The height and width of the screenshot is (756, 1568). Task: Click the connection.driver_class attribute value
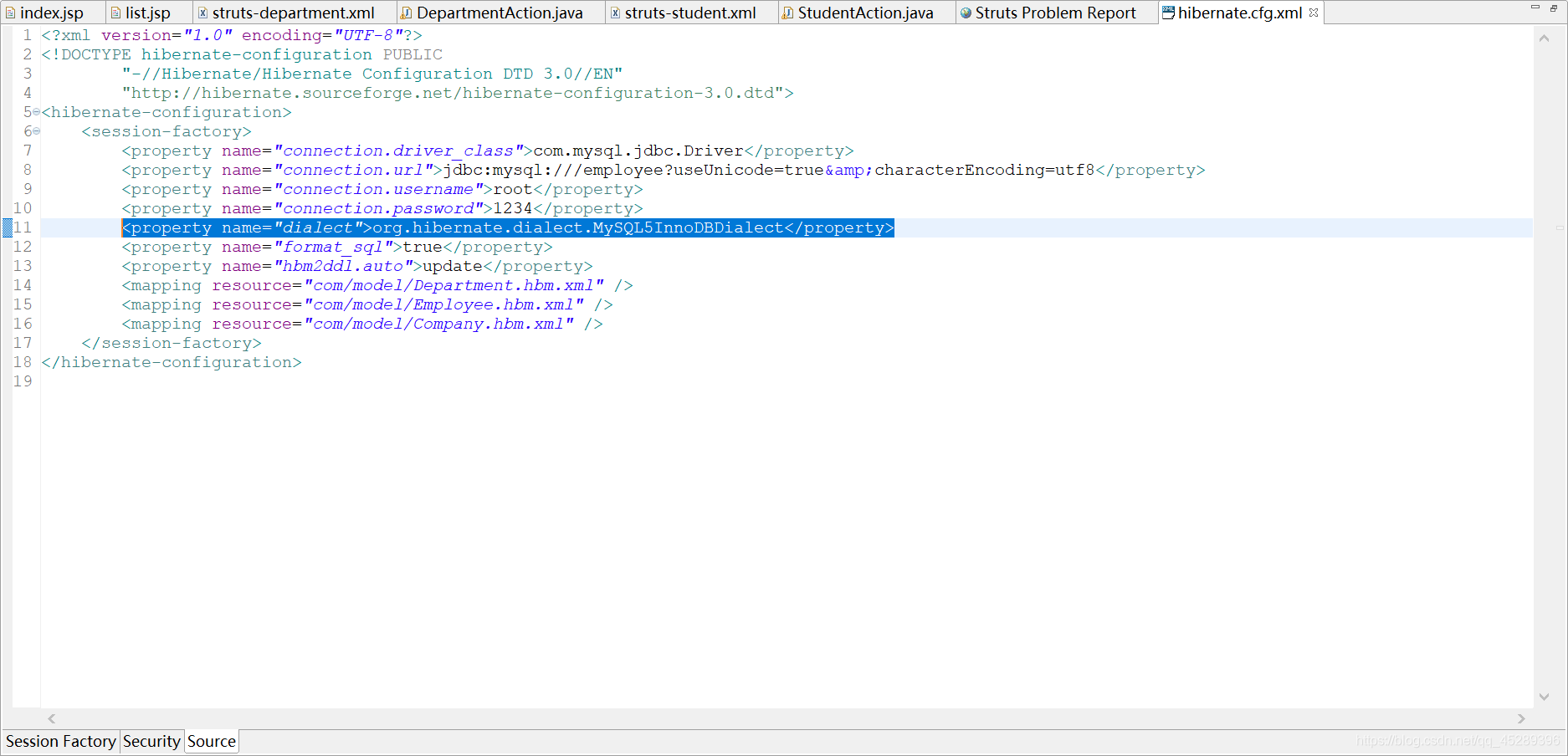click(x=398, y=151)
